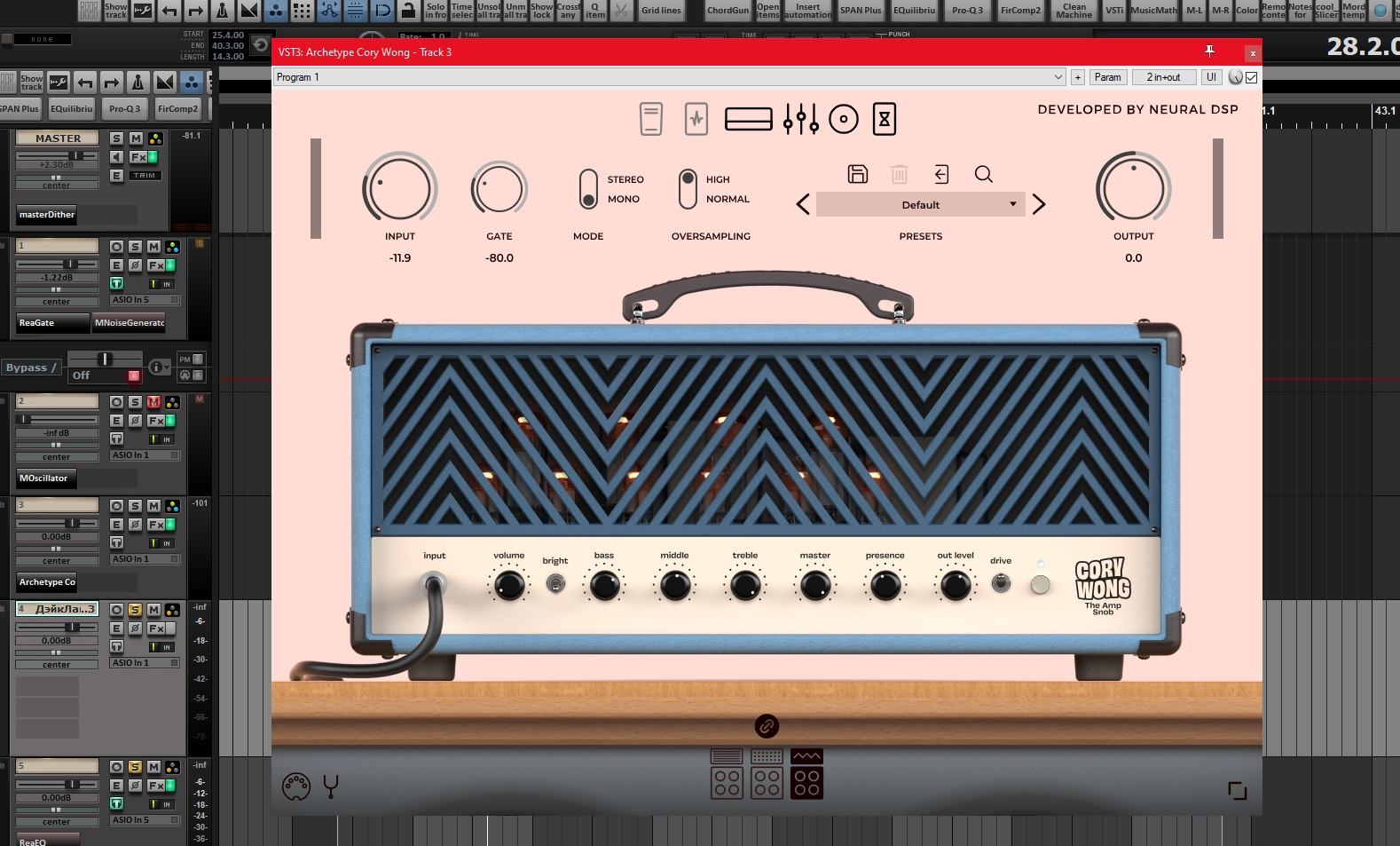The width and height of the screenshot is (1400, 846).
Task: Solo track 4
Action: (135, 610)
